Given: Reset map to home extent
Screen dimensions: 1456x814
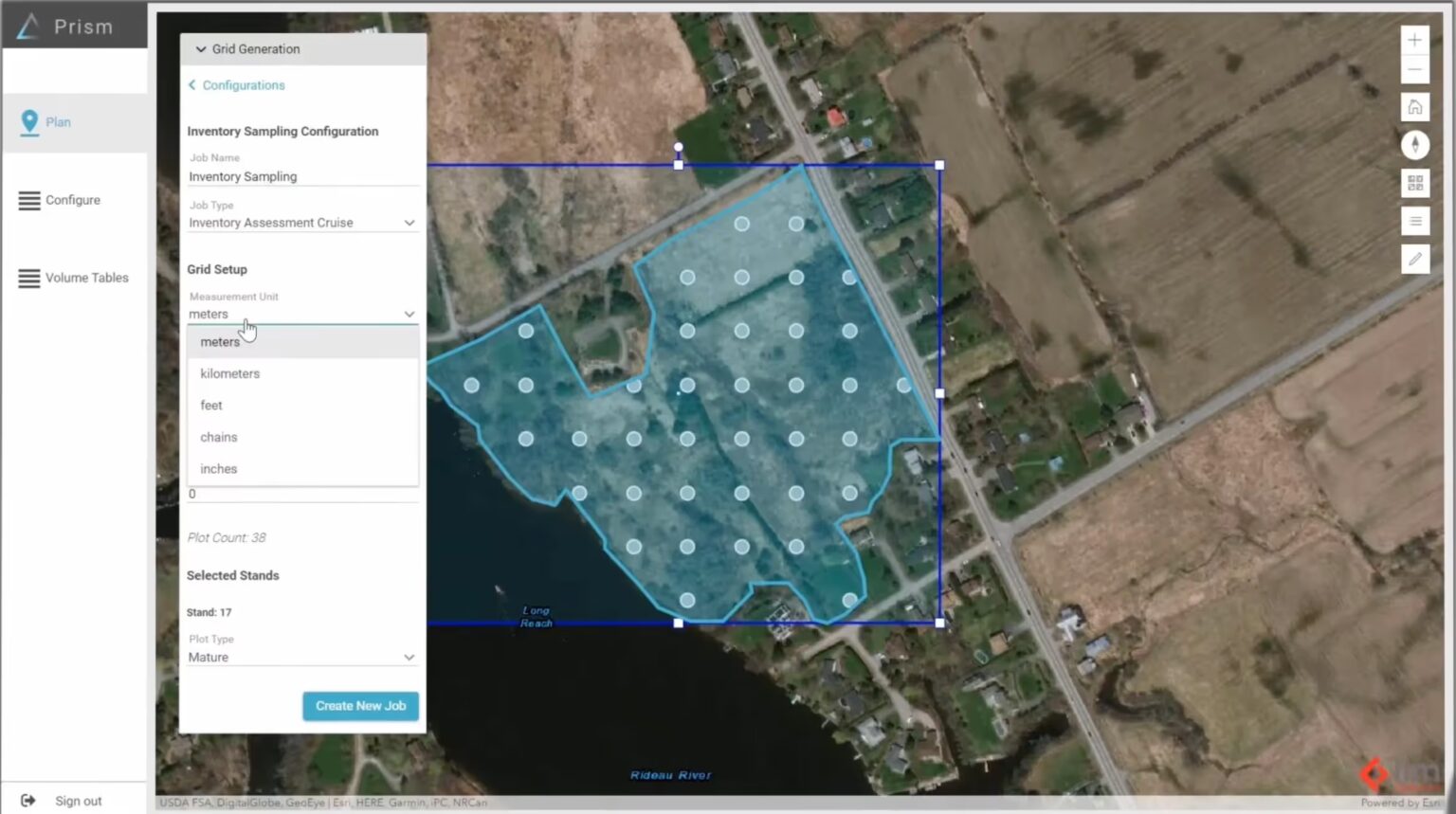Looking at the screenshot, I should 1414,107.
